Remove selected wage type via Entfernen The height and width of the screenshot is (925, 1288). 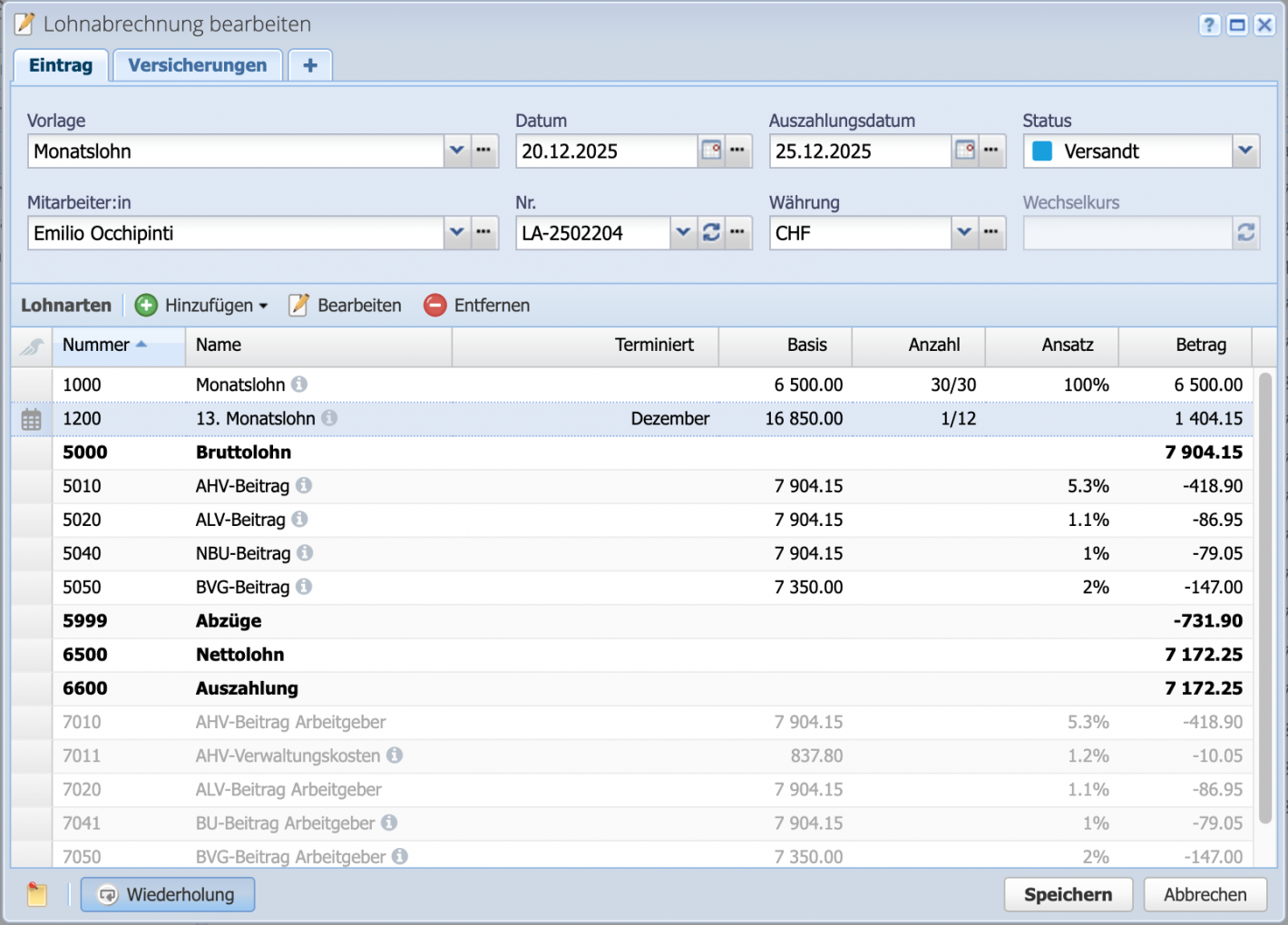click(x=476, y=305)
